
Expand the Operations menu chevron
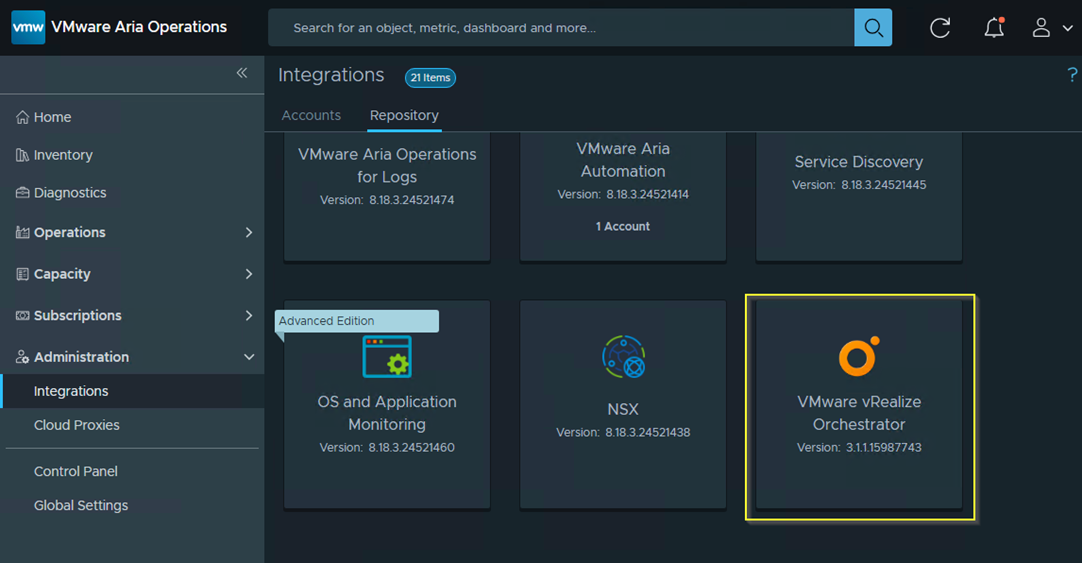pos(249,233)
